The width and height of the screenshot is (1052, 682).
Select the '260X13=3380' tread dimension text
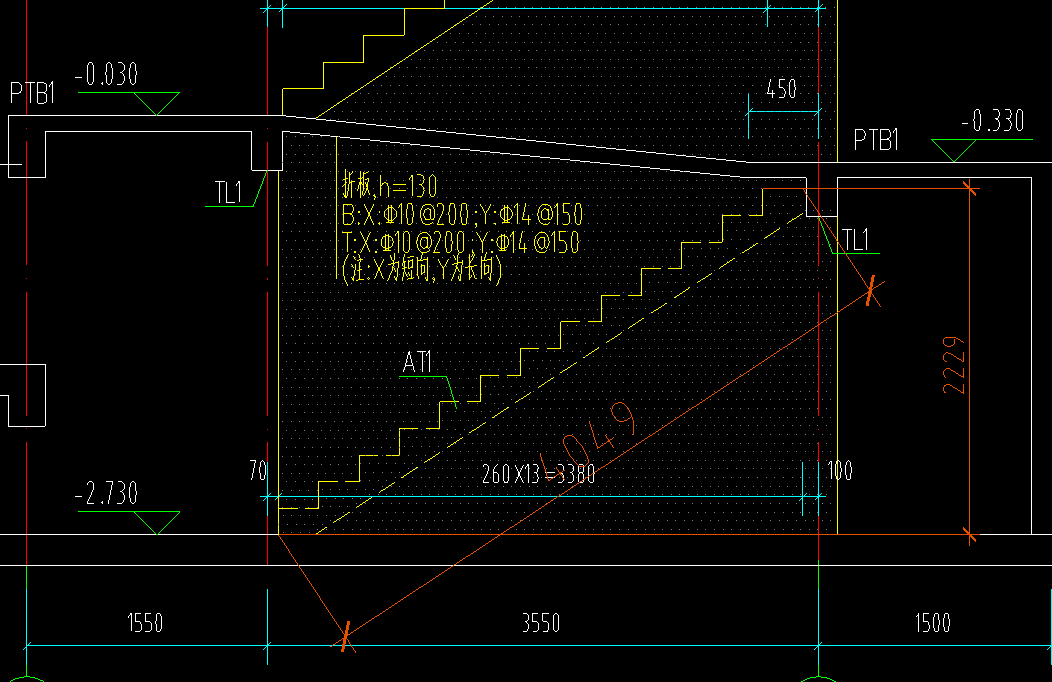[539, 475]
